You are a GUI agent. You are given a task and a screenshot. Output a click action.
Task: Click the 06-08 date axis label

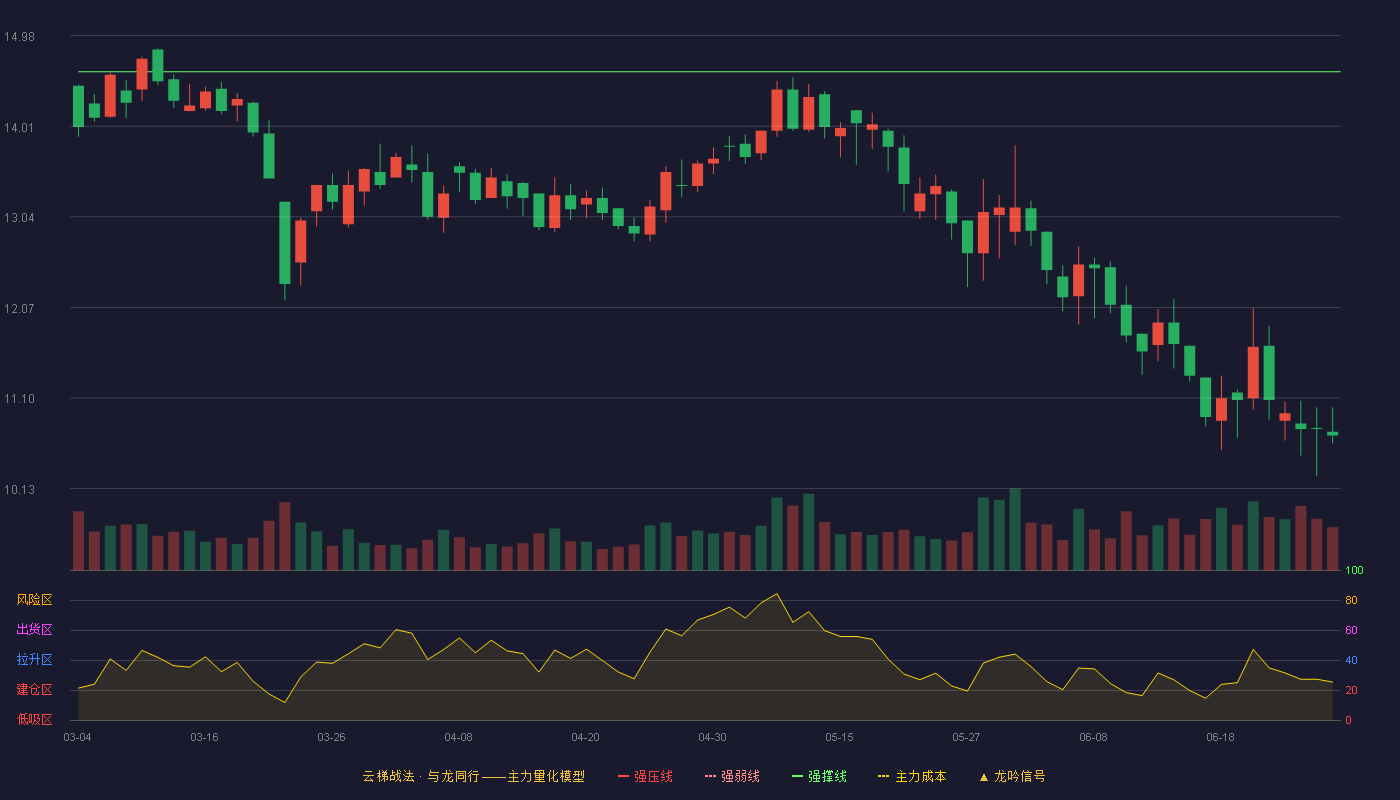(x=1093, y=737)
